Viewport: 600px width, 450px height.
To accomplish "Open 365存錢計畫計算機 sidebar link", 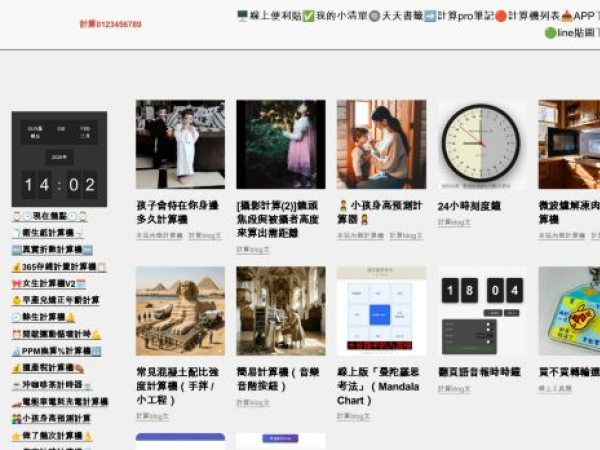I will pyautogui.click(x=58, y=268).
